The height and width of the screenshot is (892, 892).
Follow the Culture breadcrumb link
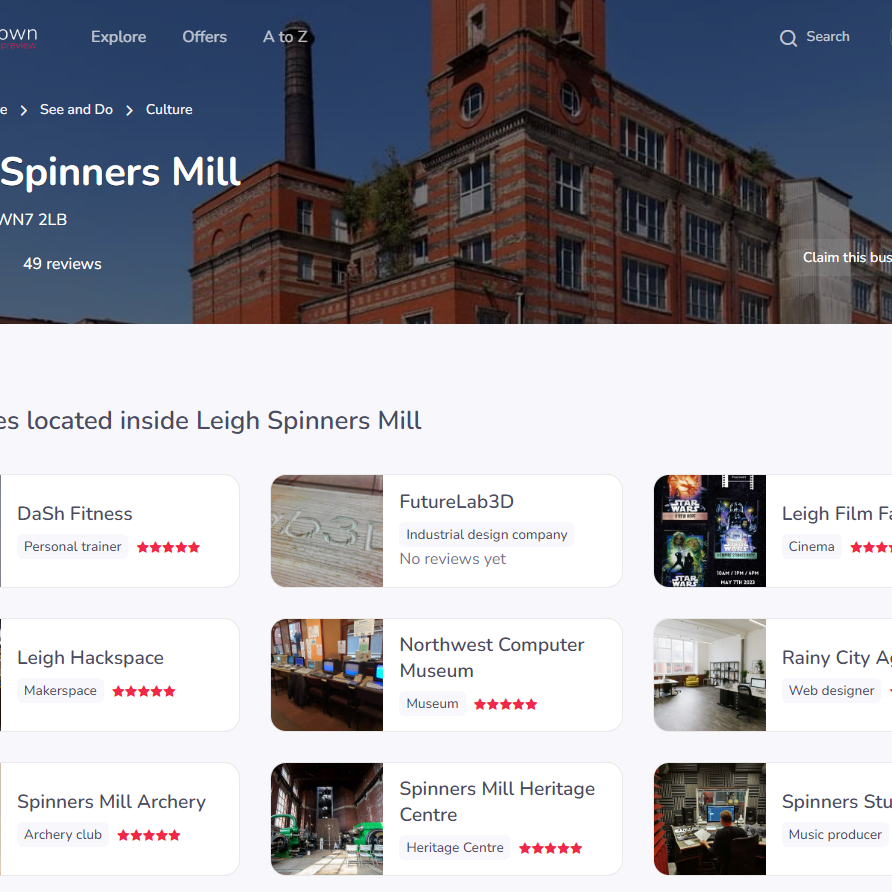tap(169, 109)
